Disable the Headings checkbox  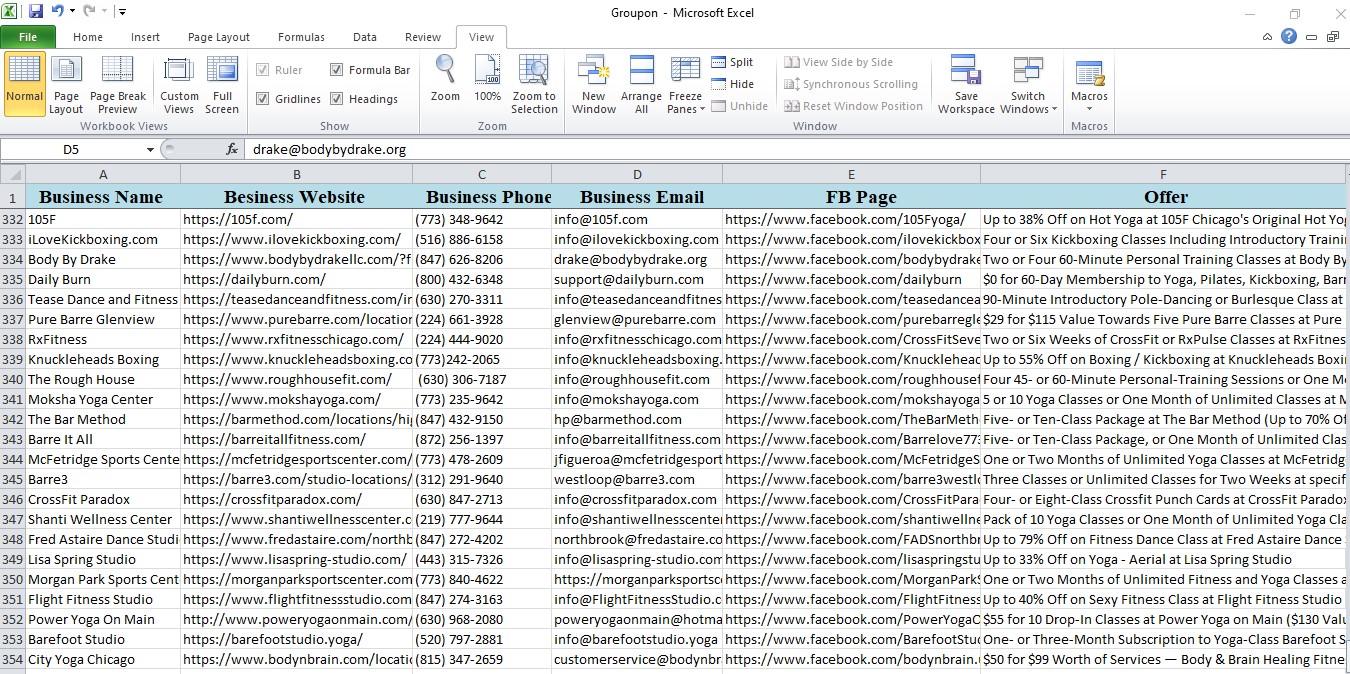337,99
